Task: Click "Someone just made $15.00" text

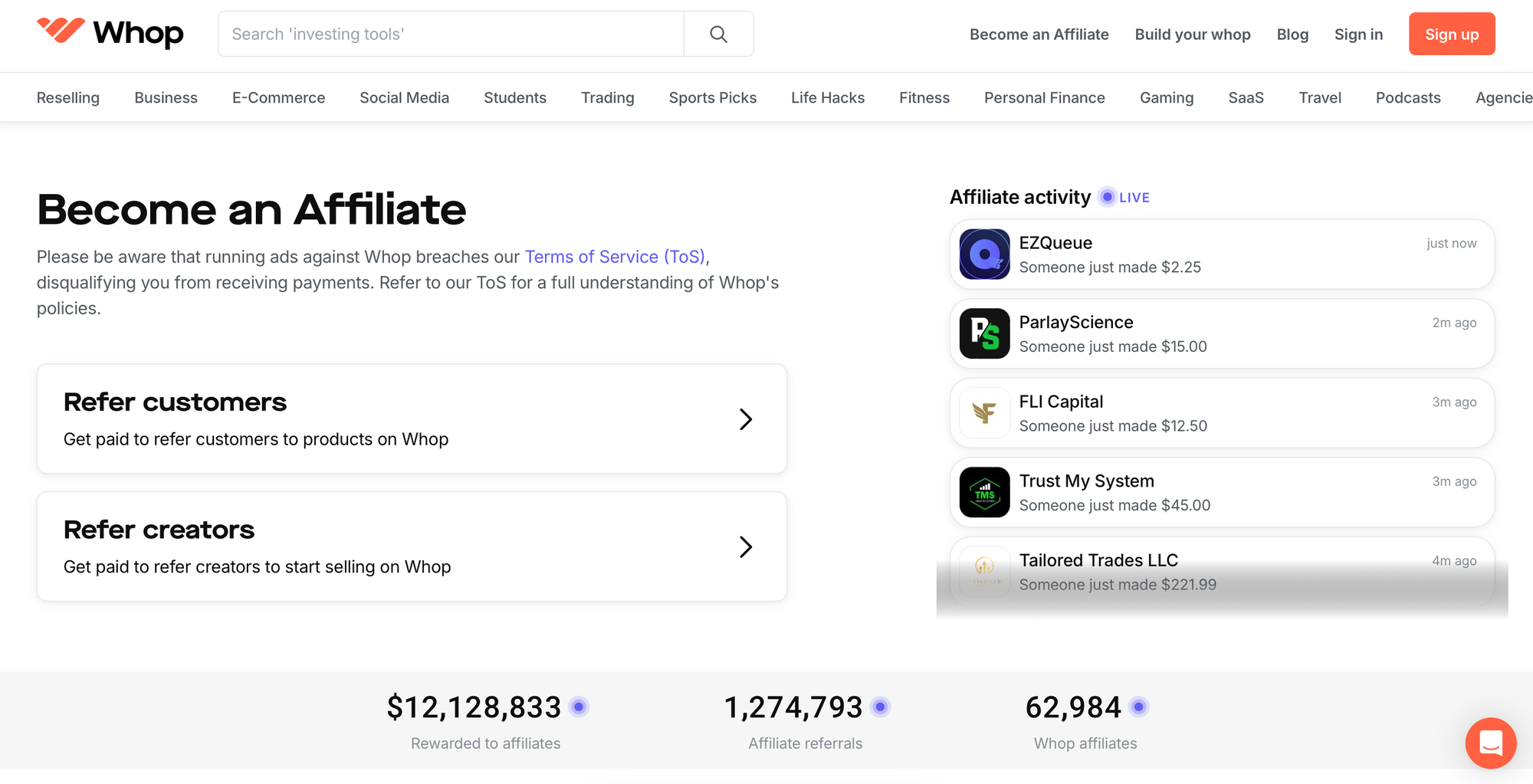Action: [x=1113, y=346]
